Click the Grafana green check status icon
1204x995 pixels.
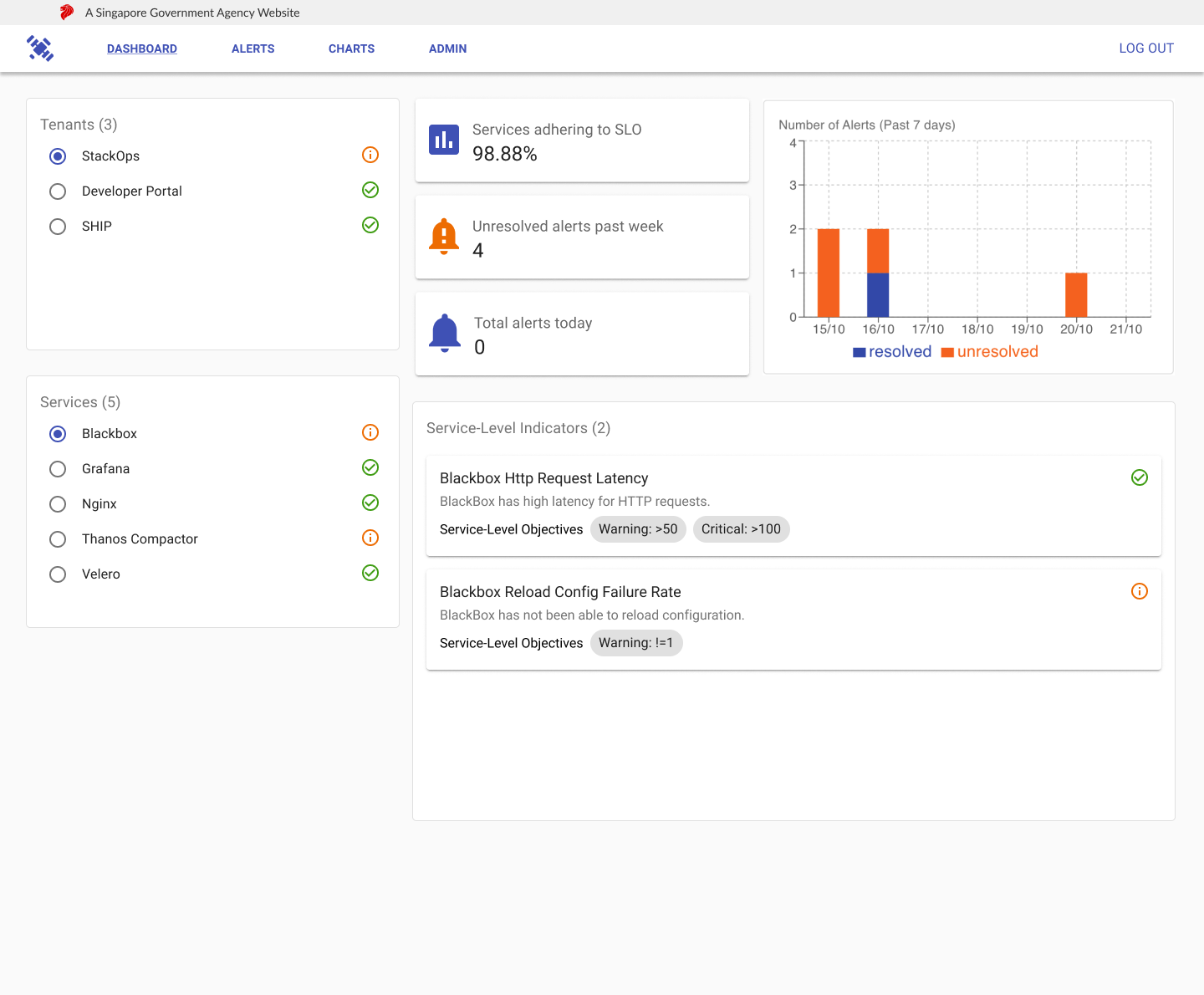370,467
